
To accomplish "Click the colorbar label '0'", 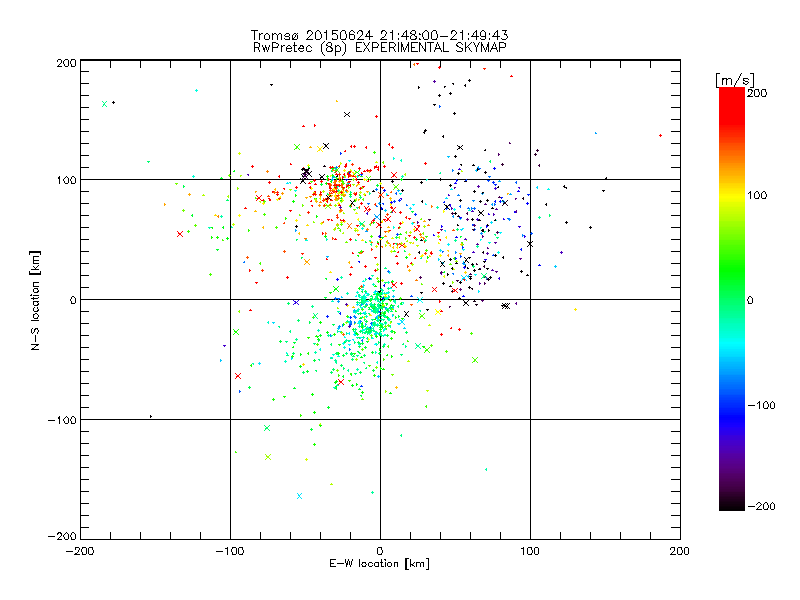I will click(x=751, y=301).
